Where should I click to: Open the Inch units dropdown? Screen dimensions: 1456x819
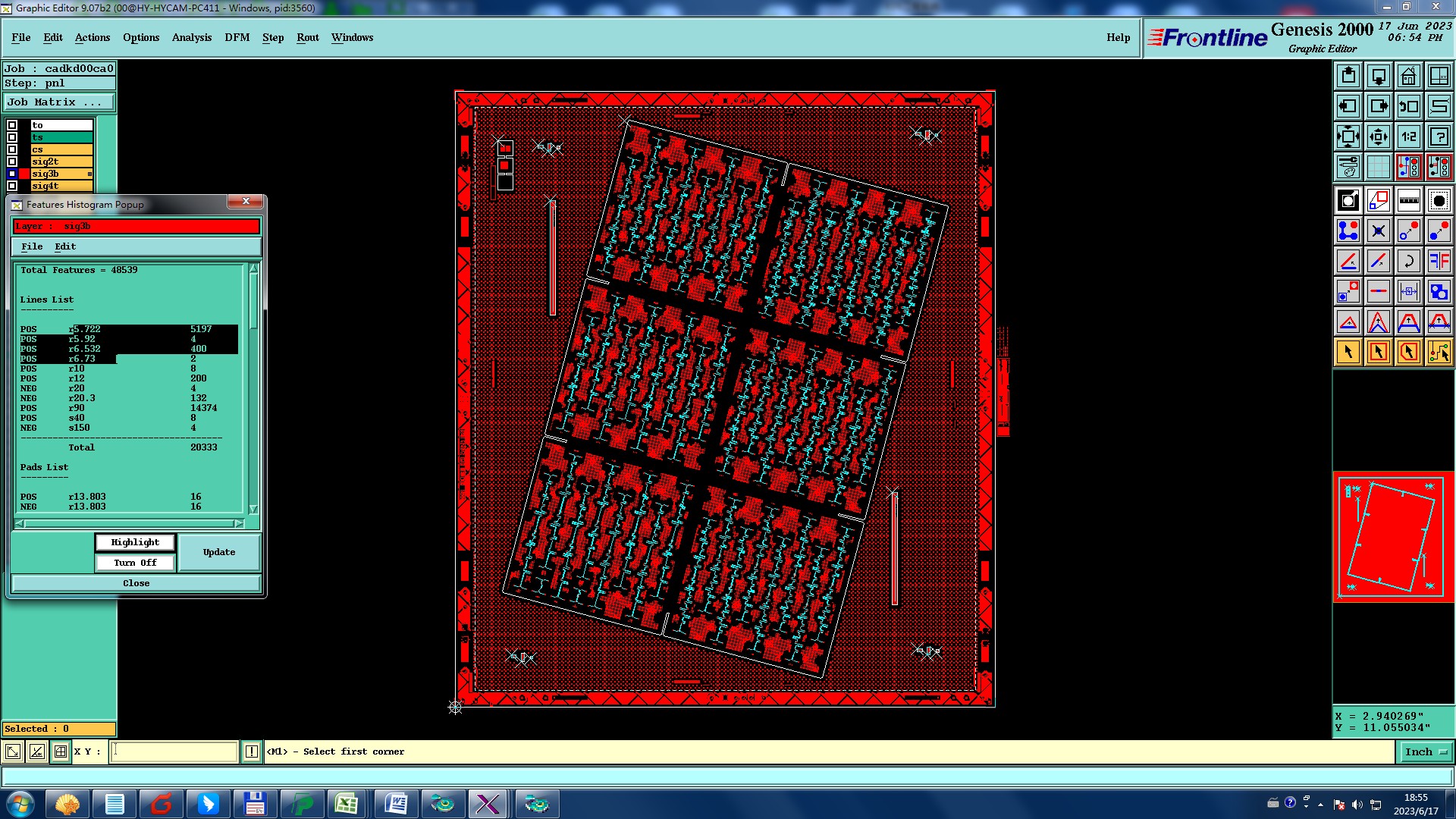pos(1425,752)
